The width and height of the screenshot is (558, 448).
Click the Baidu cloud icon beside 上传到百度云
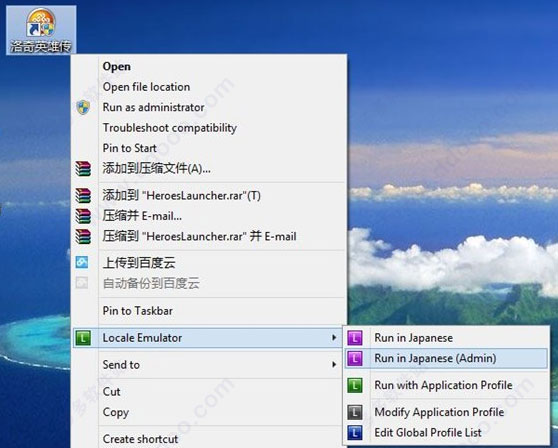tap(82, 263)
